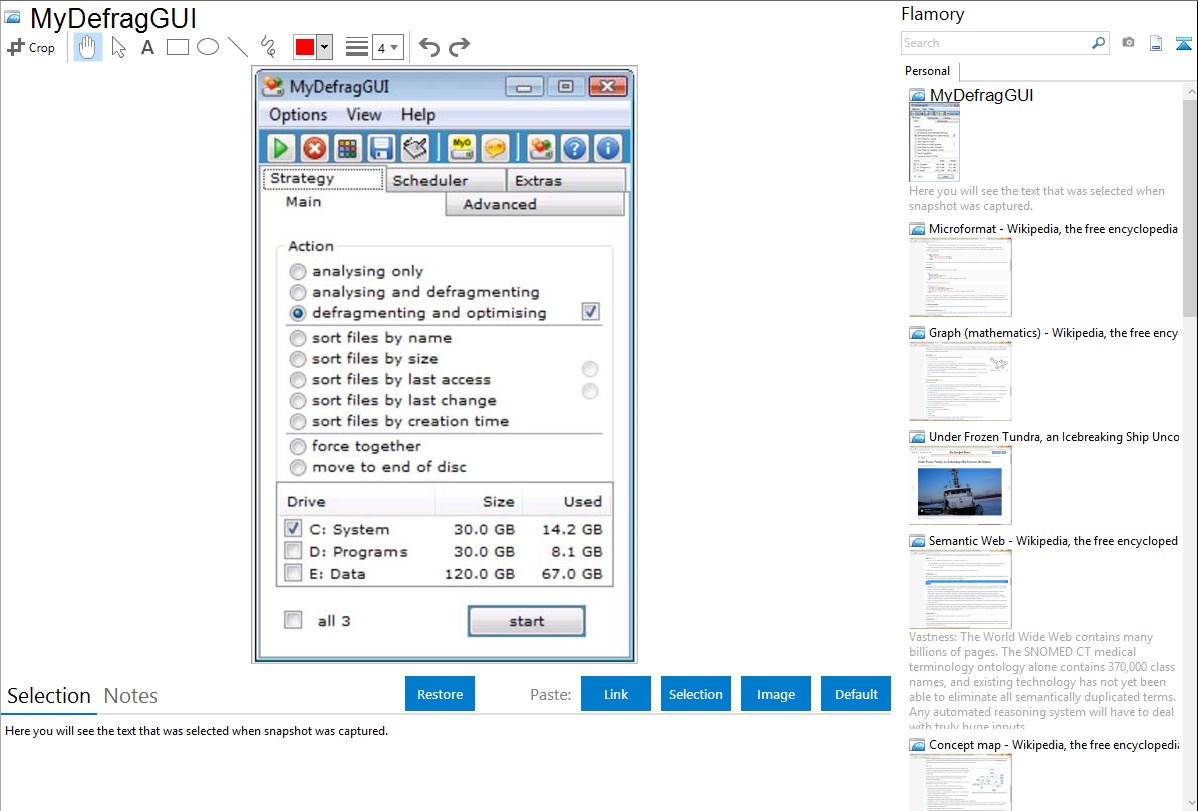This screenshot has width=1198, height=811.
Task: Check the E: Data drive checkbox
Action: pyautogui.click(x=293, y=573)
